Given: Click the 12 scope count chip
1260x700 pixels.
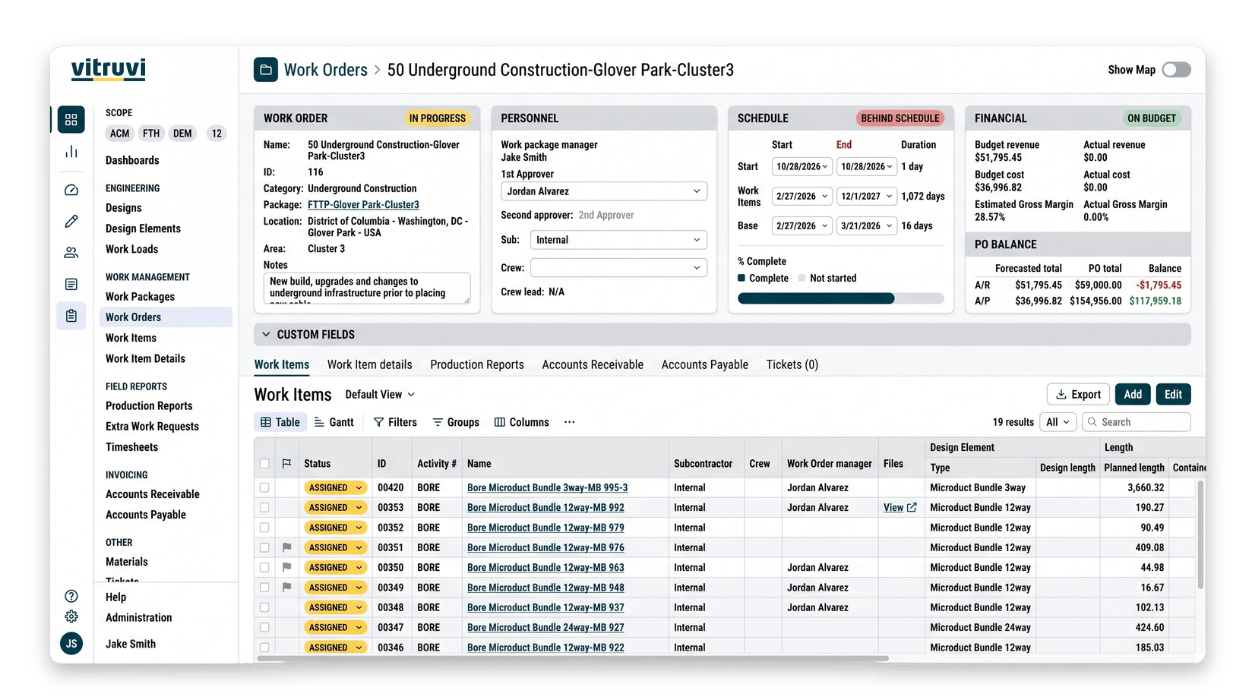Looking at the screenshot, I should click(x=216, y=133).
